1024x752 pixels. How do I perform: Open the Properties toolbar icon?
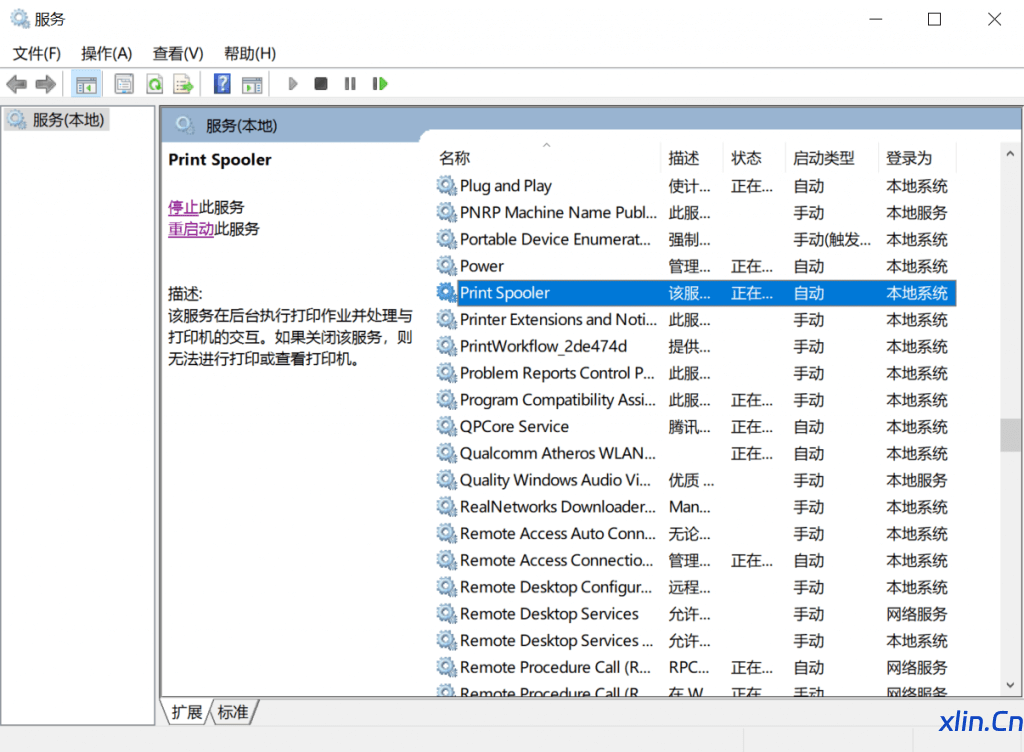point(123,84)
